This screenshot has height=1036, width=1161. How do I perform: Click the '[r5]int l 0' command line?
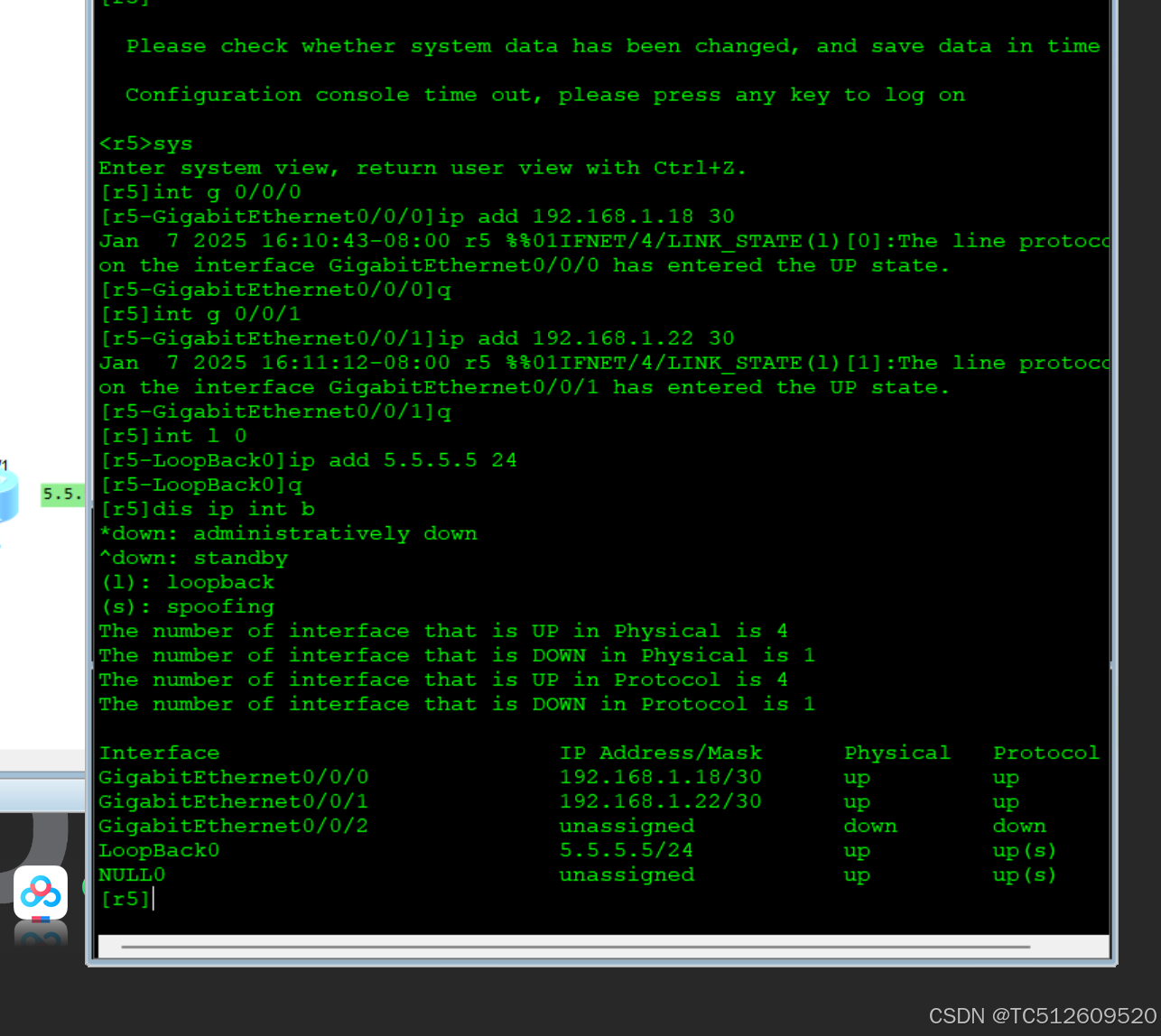pos(173,437)
